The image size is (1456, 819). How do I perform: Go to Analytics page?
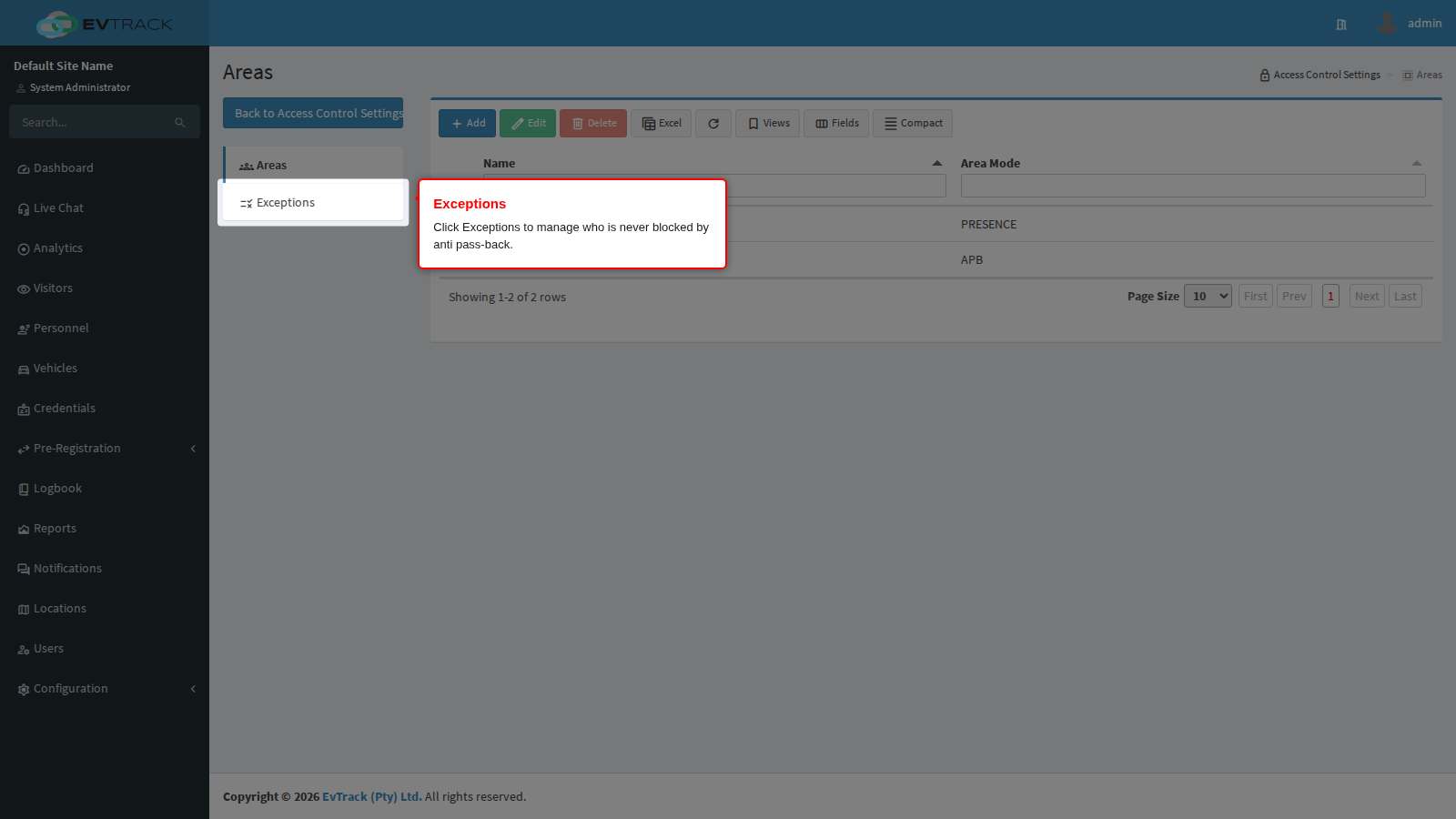[x=105, y=248]
